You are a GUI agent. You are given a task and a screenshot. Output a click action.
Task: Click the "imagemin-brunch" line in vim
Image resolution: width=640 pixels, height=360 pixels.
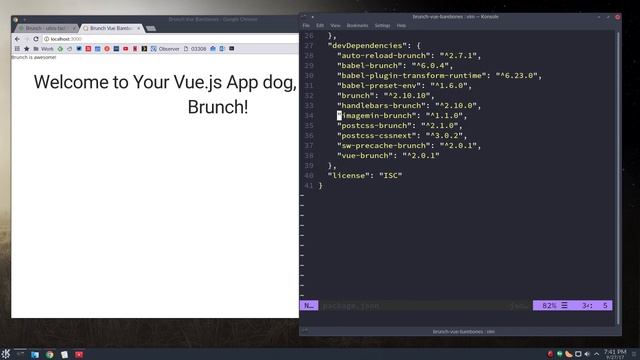(402, 116)
